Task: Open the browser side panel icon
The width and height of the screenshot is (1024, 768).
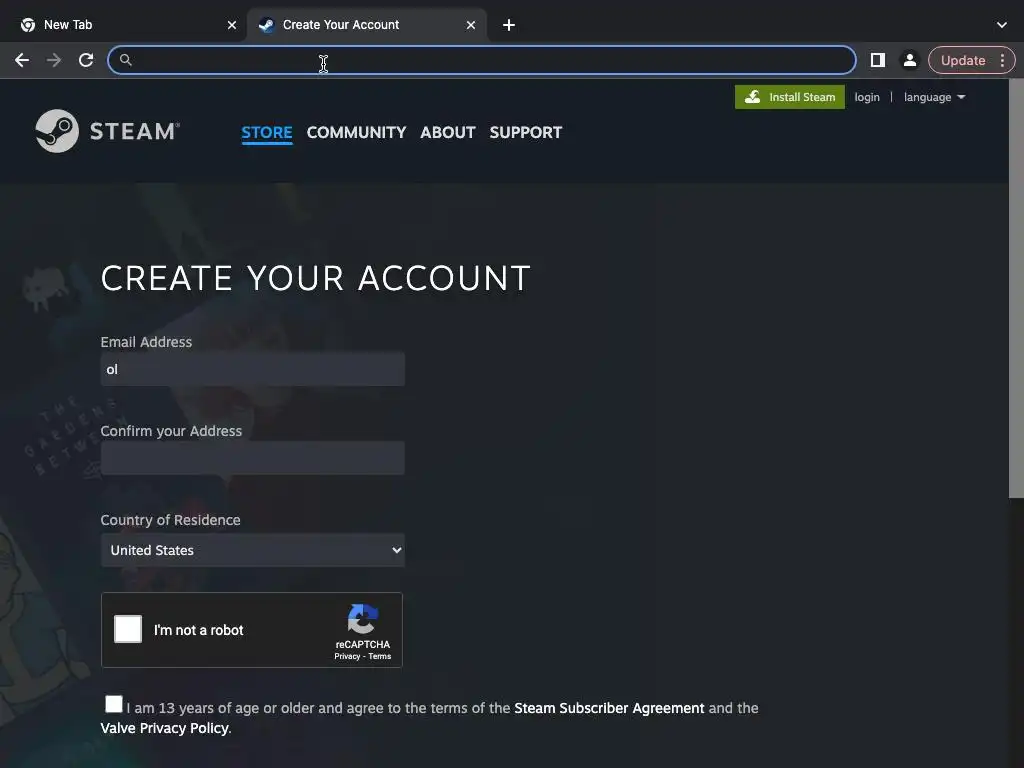Action: pyautogui.click(x=878, y=60)
